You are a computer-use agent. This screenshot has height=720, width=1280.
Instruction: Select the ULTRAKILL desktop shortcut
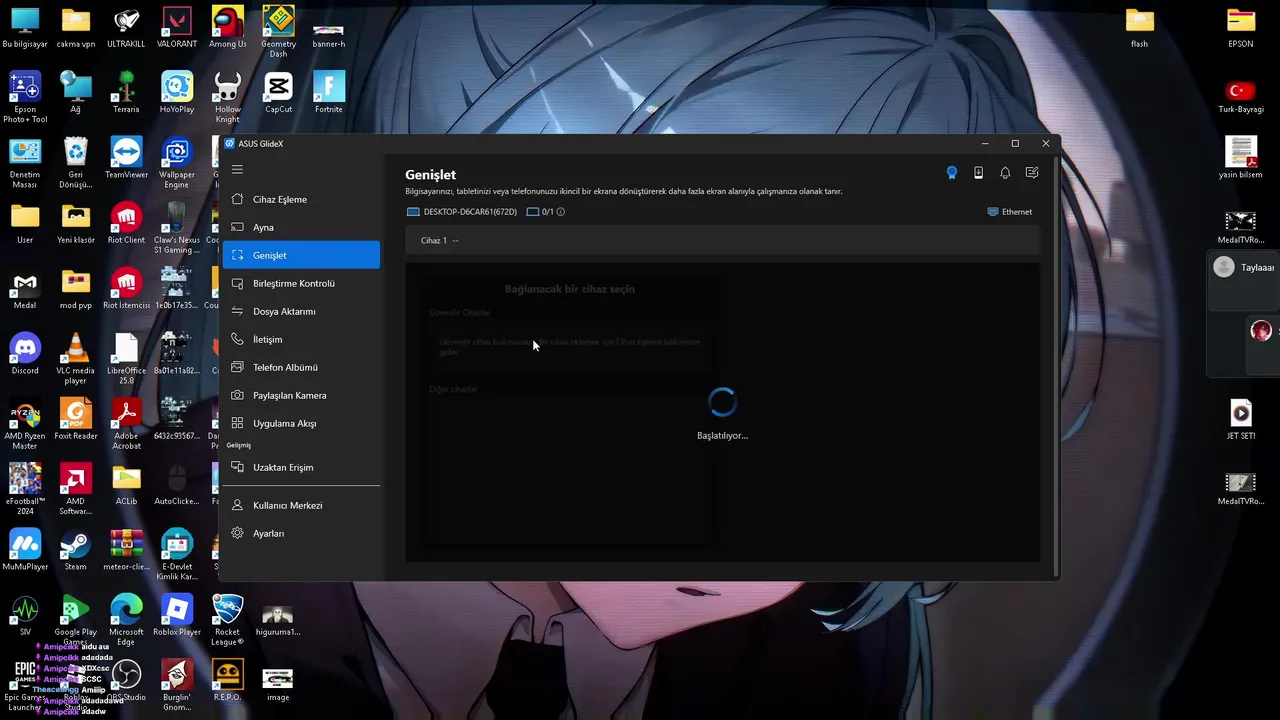[x=126, y=28]
